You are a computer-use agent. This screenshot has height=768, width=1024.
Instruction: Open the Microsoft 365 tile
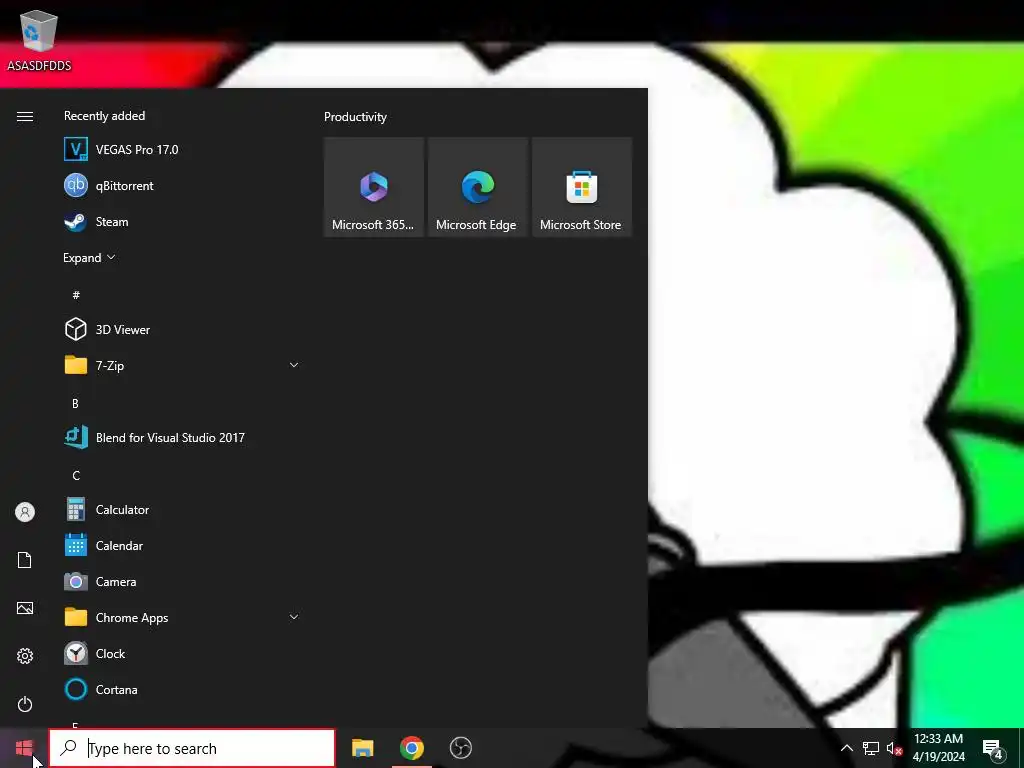click(374, 187)
